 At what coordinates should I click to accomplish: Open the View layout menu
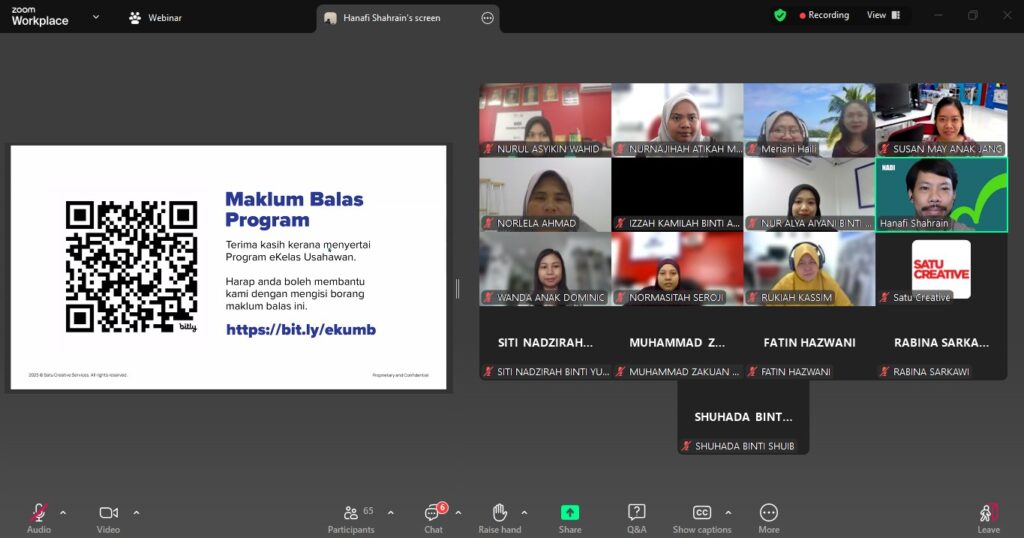click(884, 15)
